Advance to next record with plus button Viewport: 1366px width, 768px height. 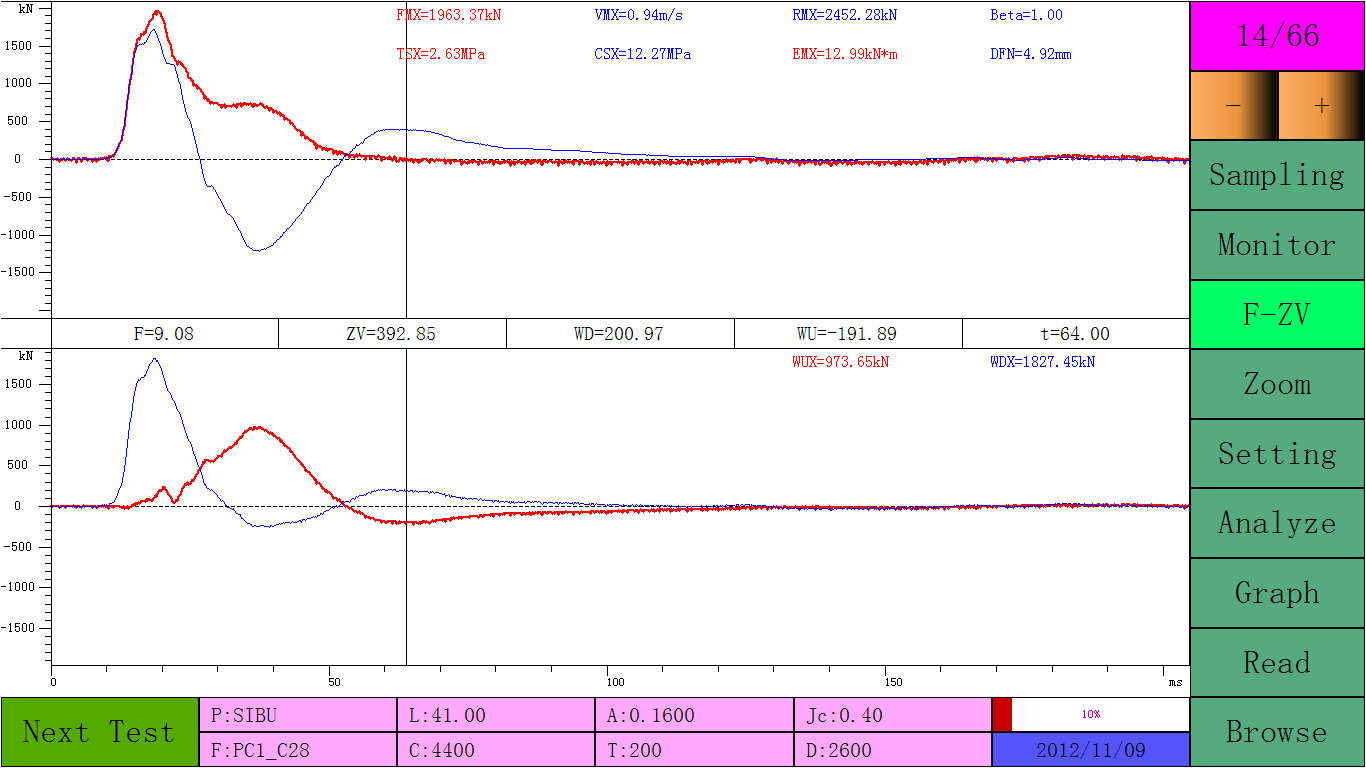tap(1322, 107)
